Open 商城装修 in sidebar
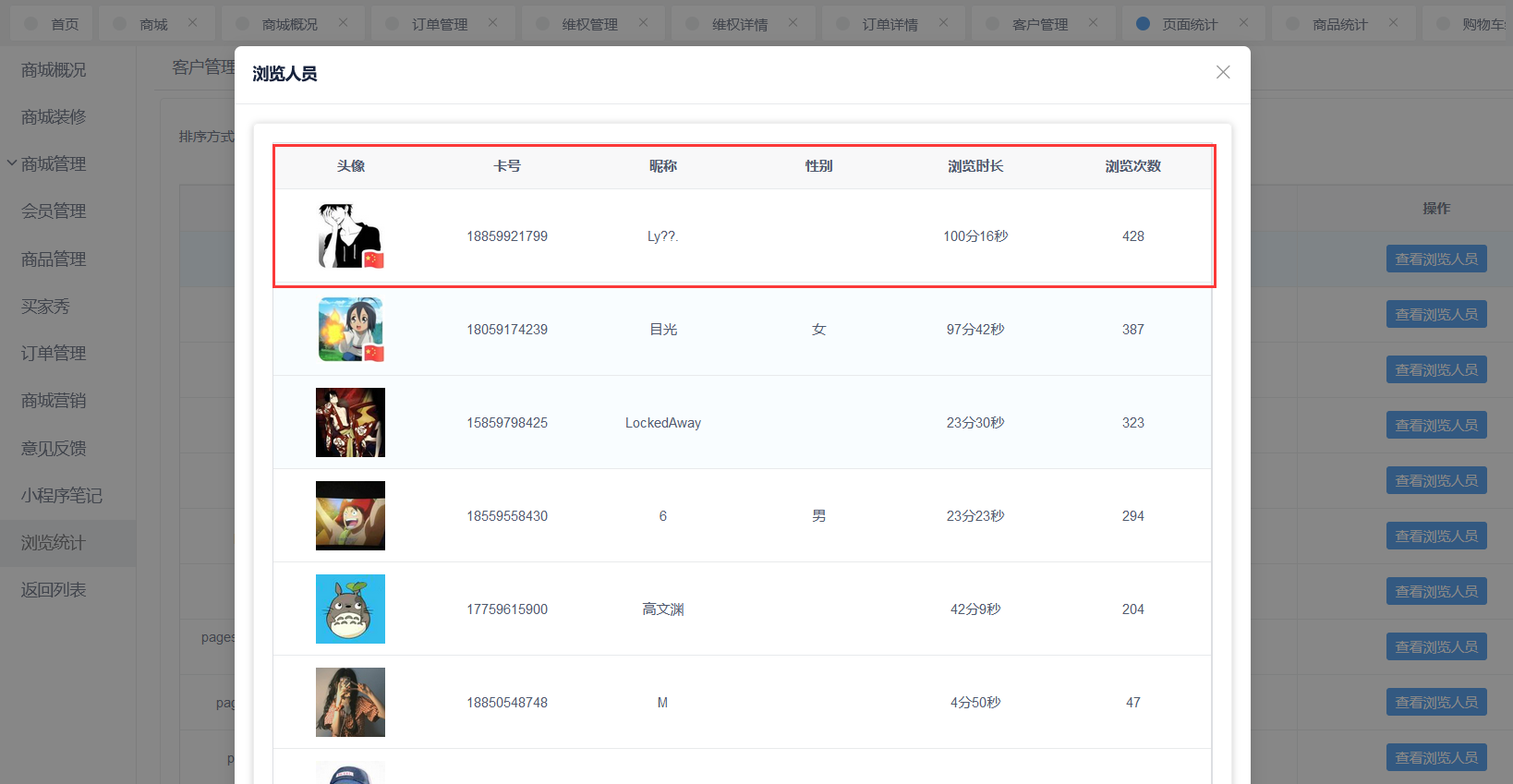 (x=54, y=116)
